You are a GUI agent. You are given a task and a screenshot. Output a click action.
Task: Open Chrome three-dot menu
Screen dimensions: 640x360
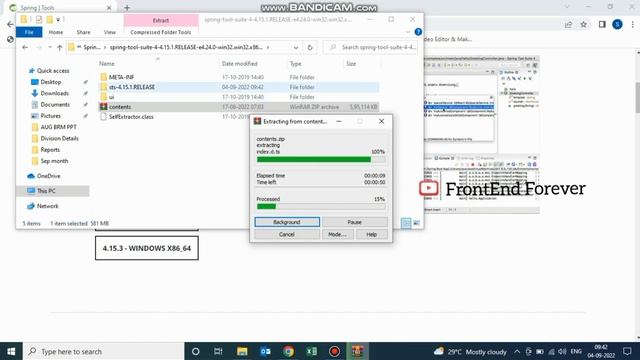point(633,24)
